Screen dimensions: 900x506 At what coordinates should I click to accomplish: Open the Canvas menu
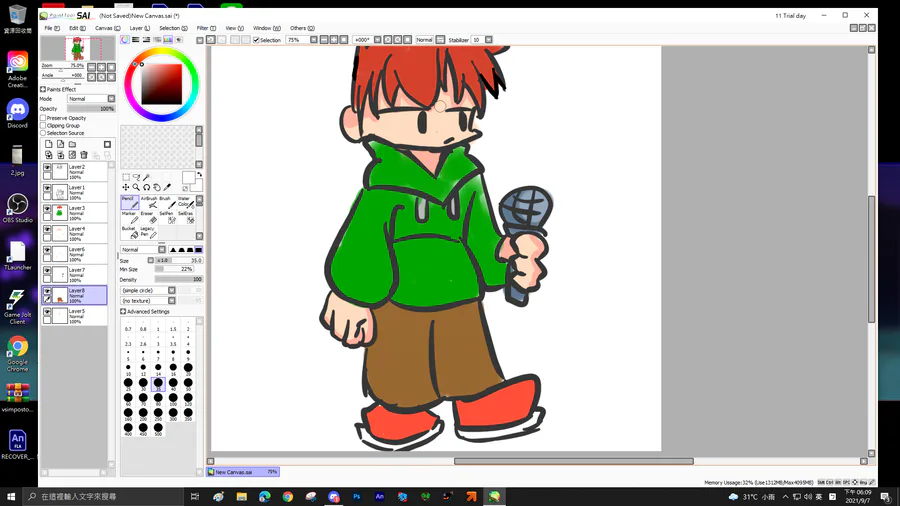(x=107, y=28)
